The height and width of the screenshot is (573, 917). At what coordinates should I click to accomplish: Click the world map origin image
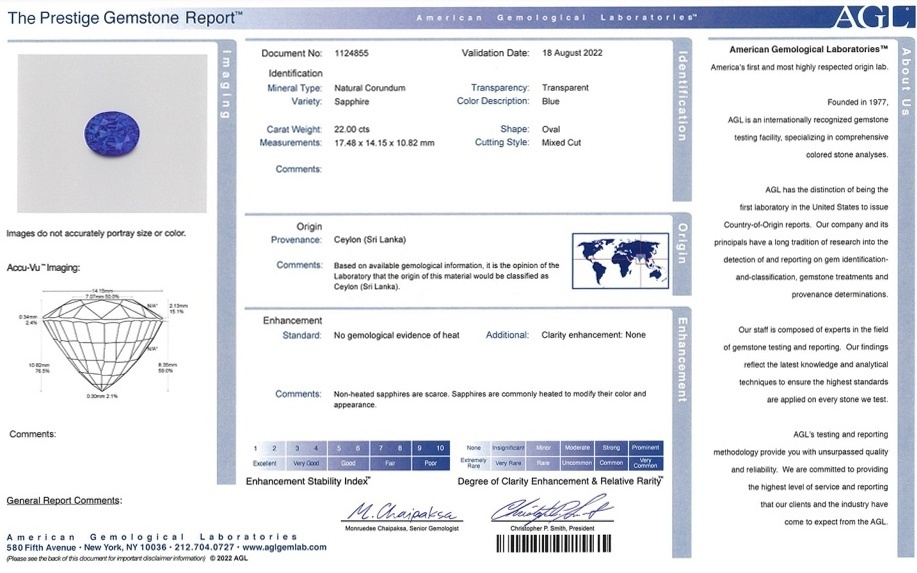(619, 258)
